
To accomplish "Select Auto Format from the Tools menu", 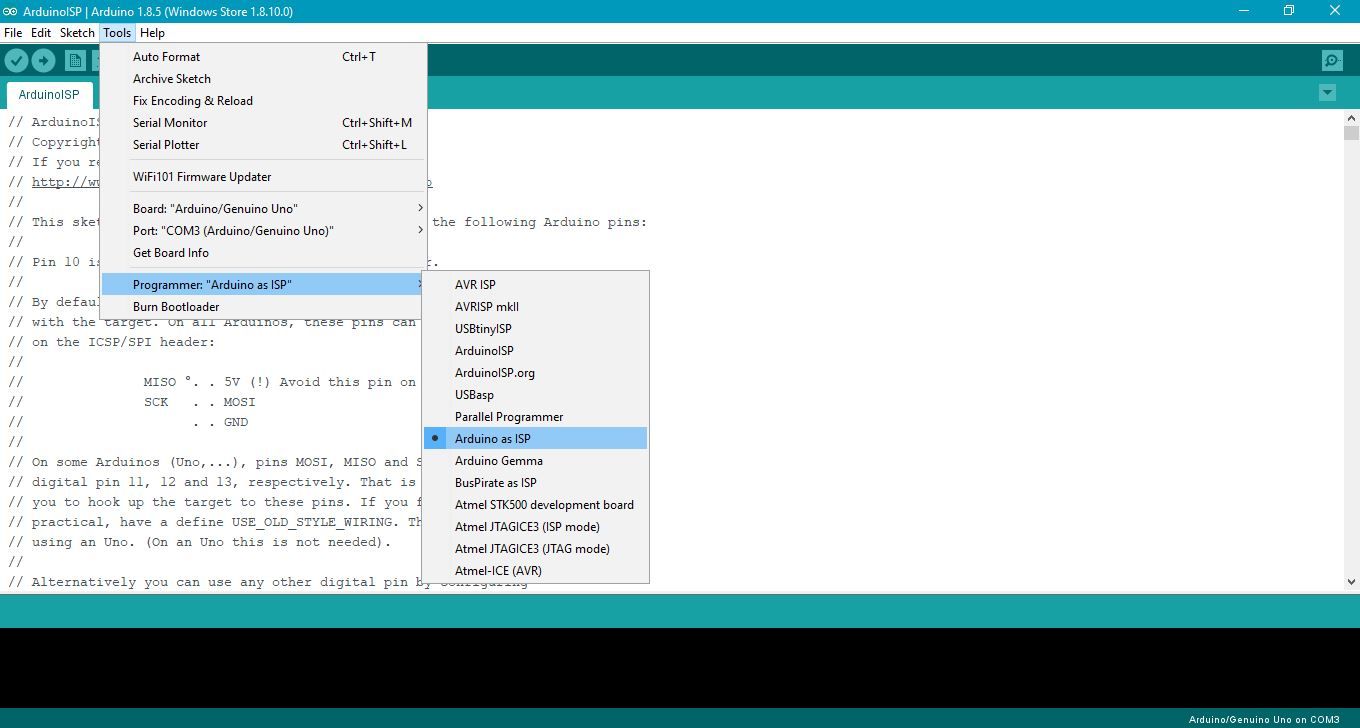I will (166, 57).
